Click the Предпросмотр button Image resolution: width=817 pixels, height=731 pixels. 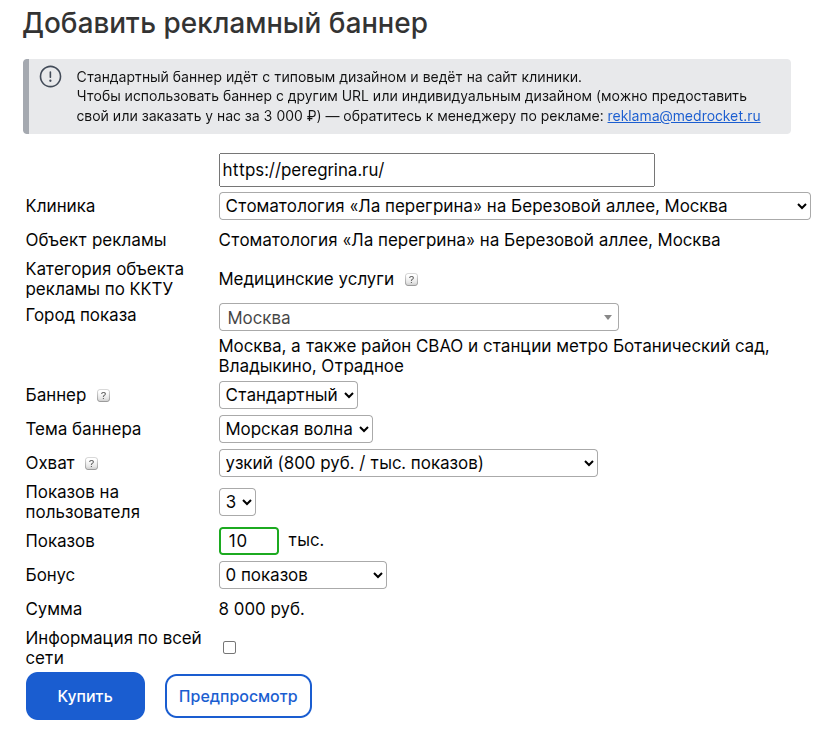coord(238,696)
